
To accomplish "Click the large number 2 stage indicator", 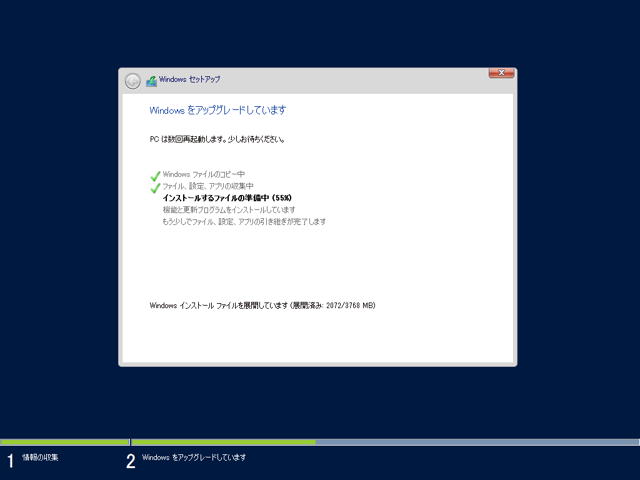I will pyautogui.click(x=131, y=461).
